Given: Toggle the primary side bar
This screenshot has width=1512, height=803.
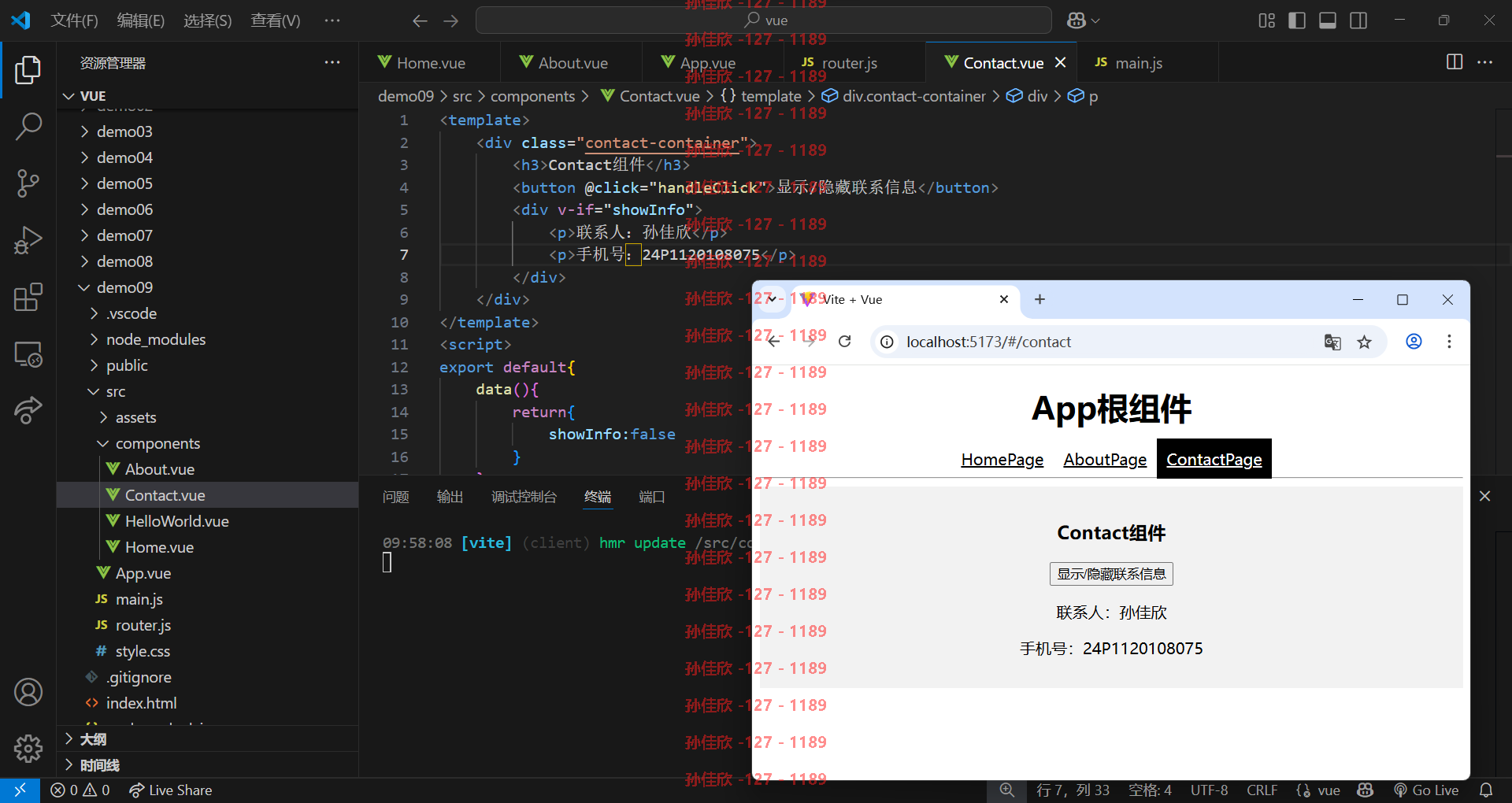Looking at the screenshot, I should click(1297, 20).
